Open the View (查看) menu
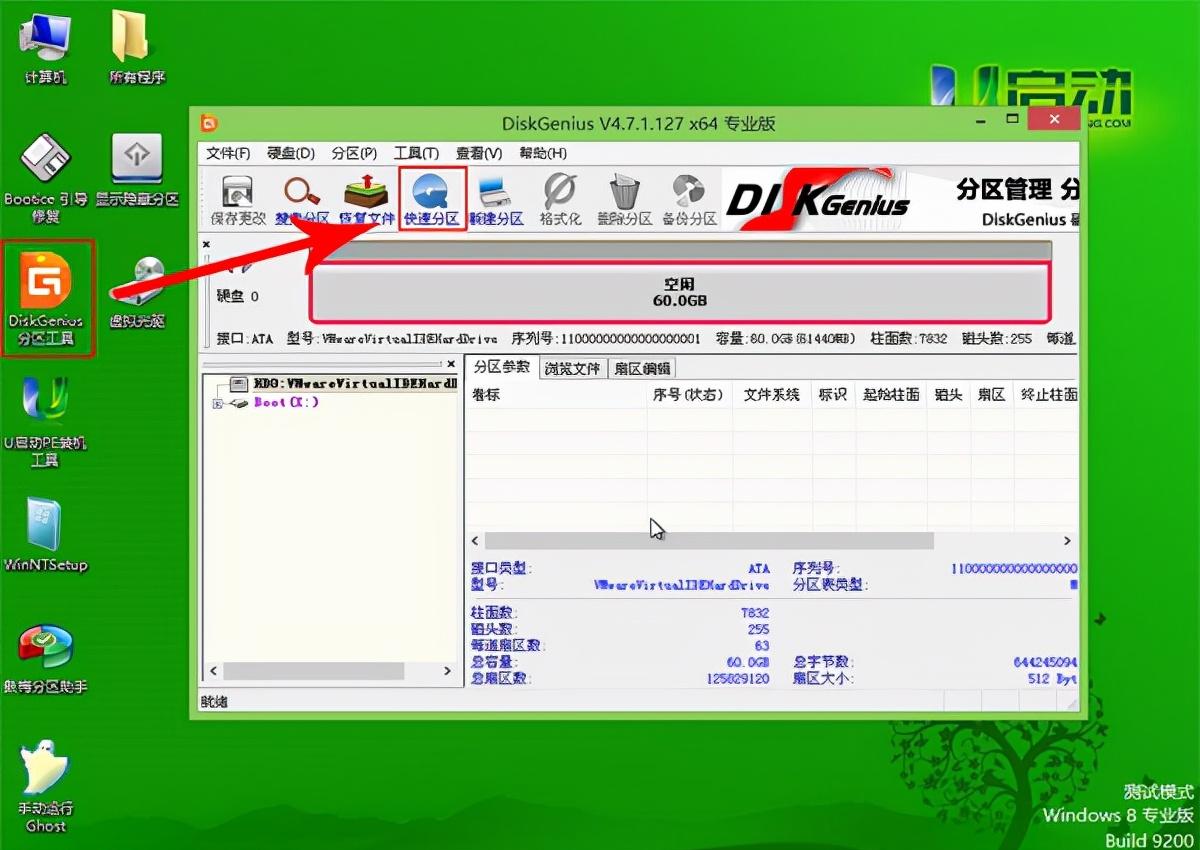Screen dimensions: 1200x850 click(x=479, y=153)
